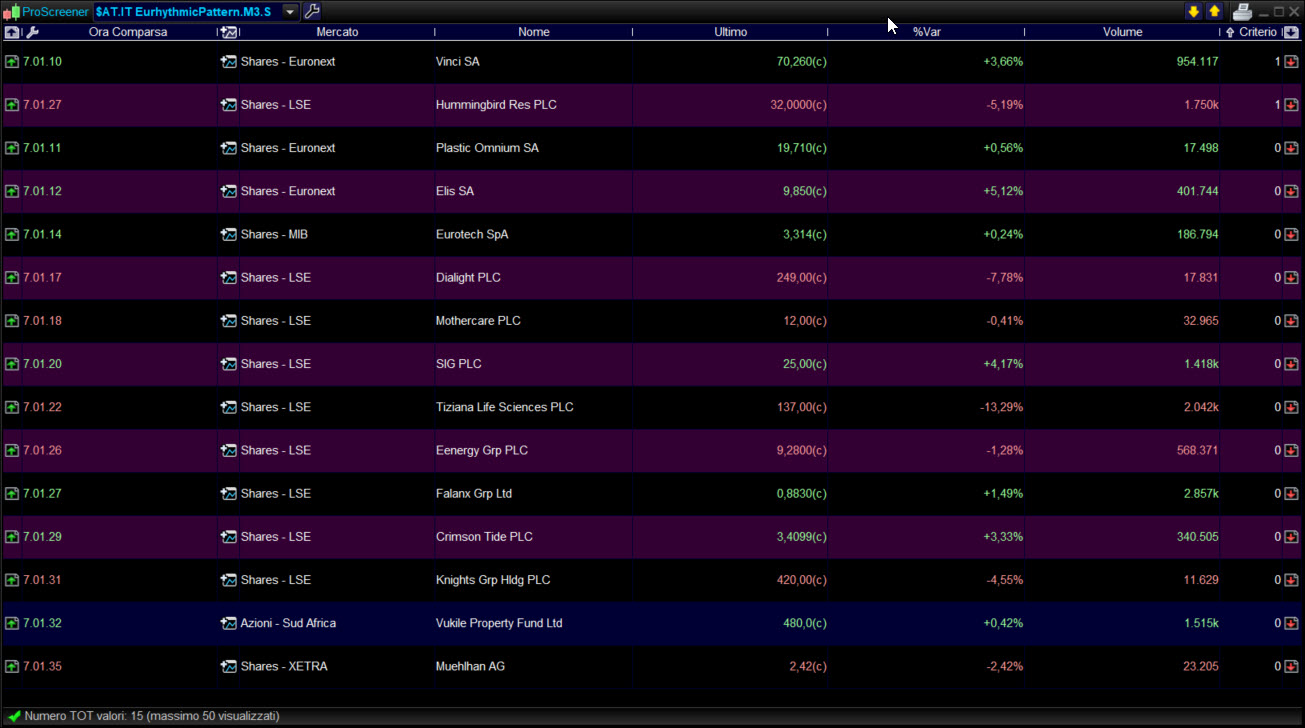1305x728 pixels.
Task: Click the chart icon in the column header row
Action: (229, 32)
